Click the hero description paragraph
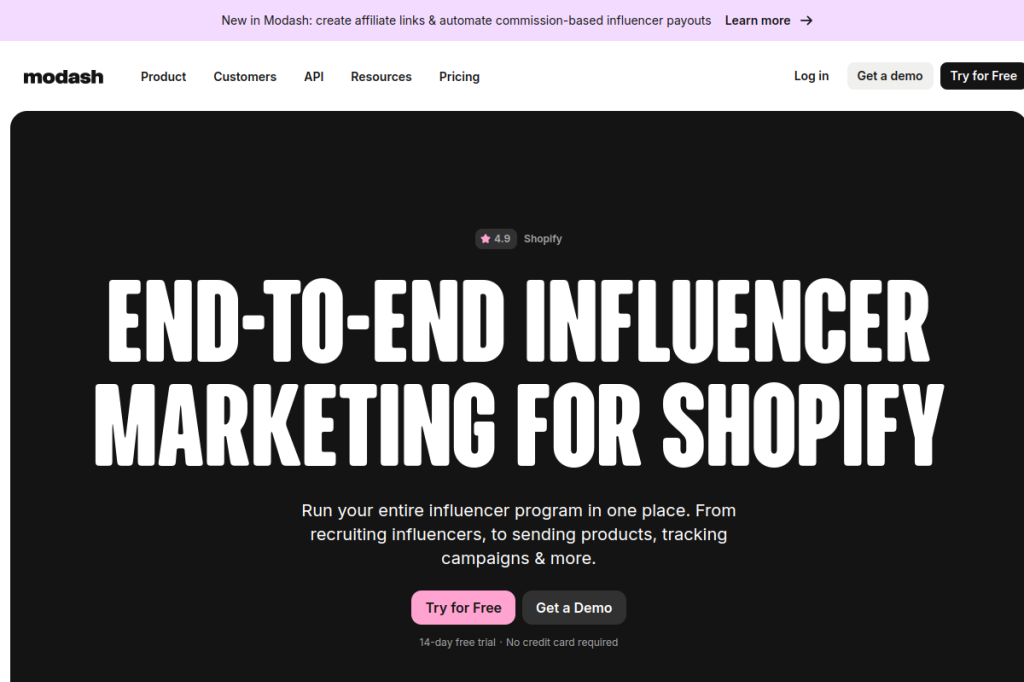The image size is (1024, 682). click(519, 534)
